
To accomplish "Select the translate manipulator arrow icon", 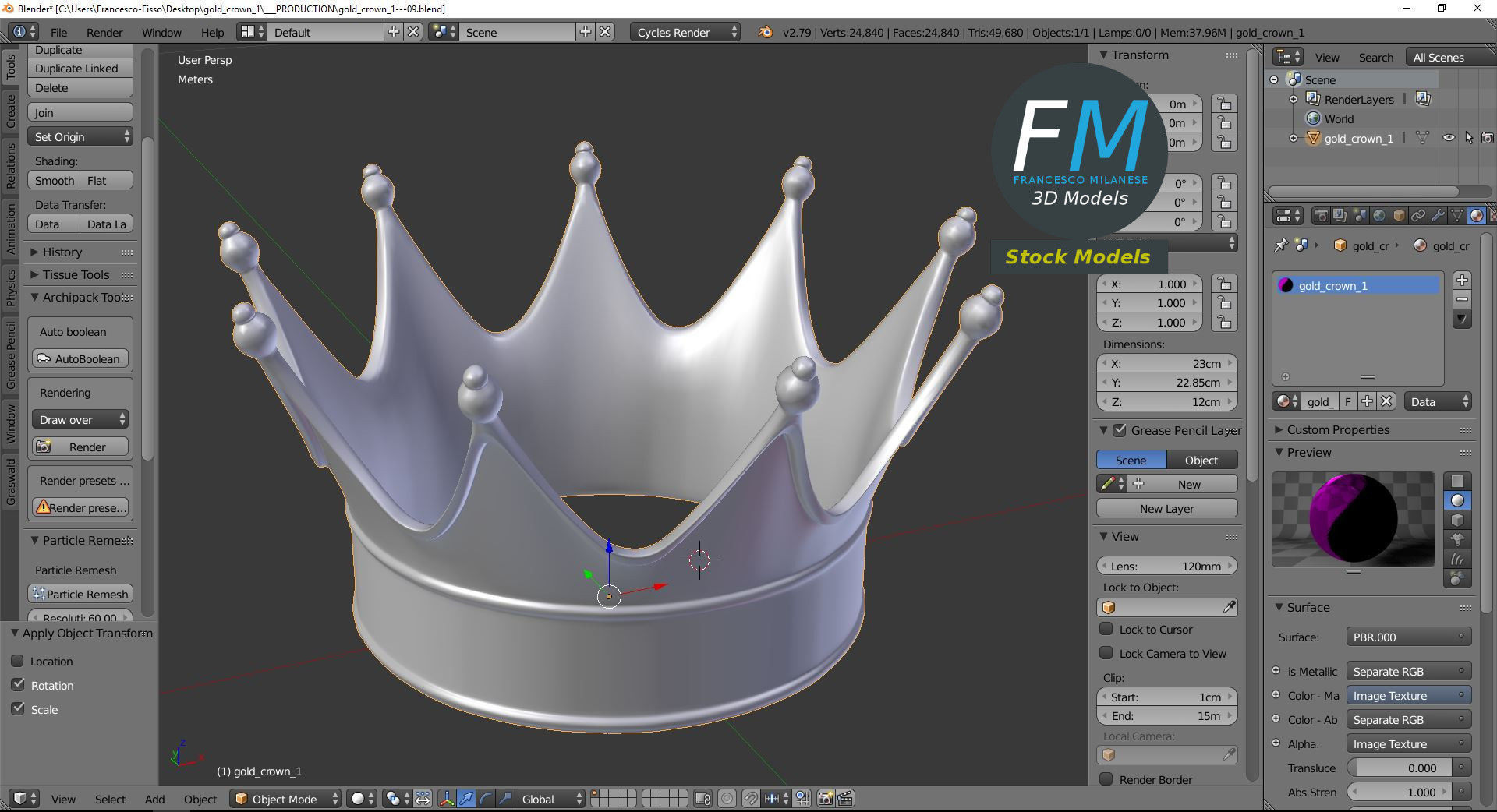I will (x=466, y=799).
